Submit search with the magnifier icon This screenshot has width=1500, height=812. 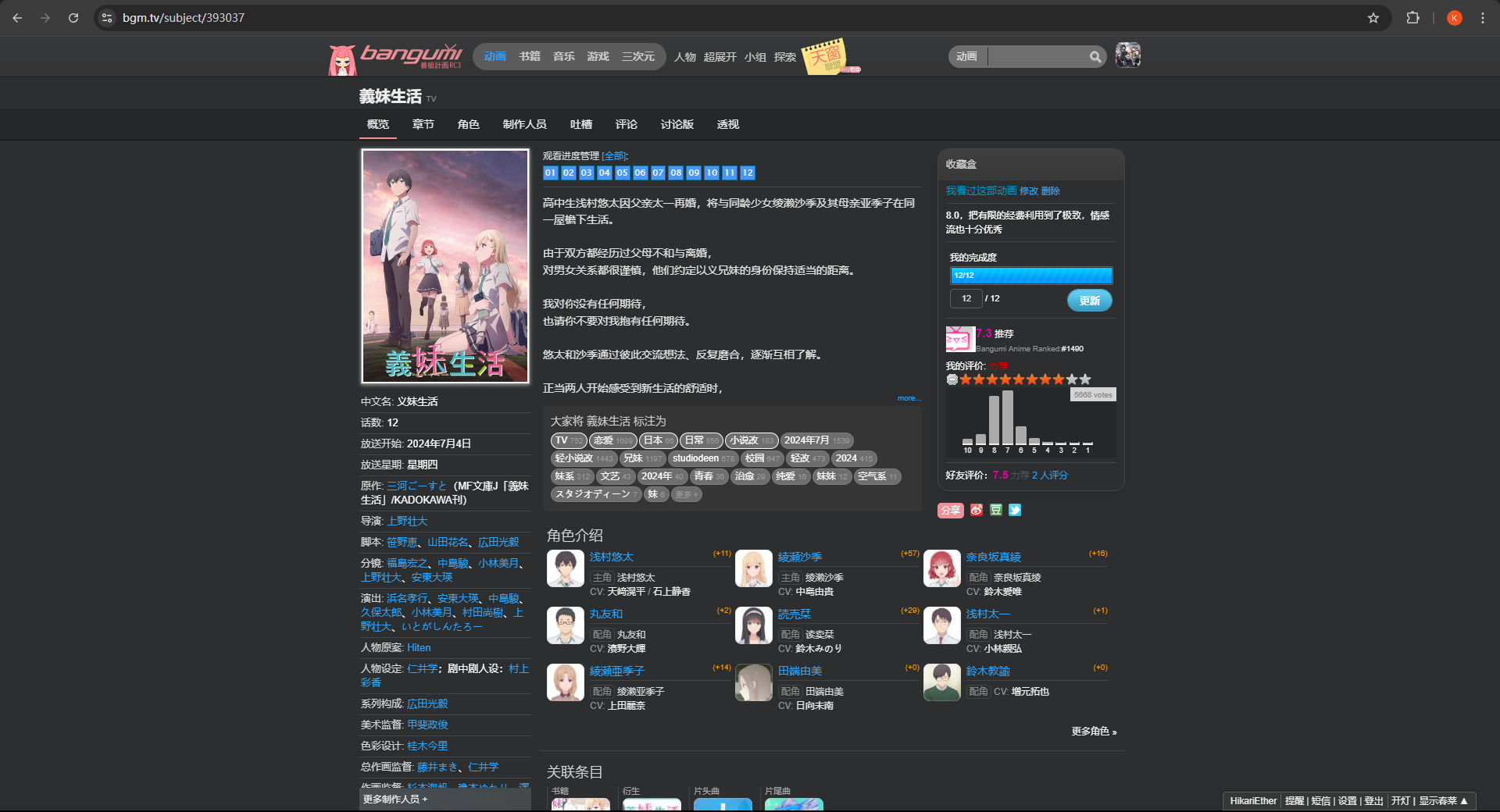click(x=1095, y=56)
